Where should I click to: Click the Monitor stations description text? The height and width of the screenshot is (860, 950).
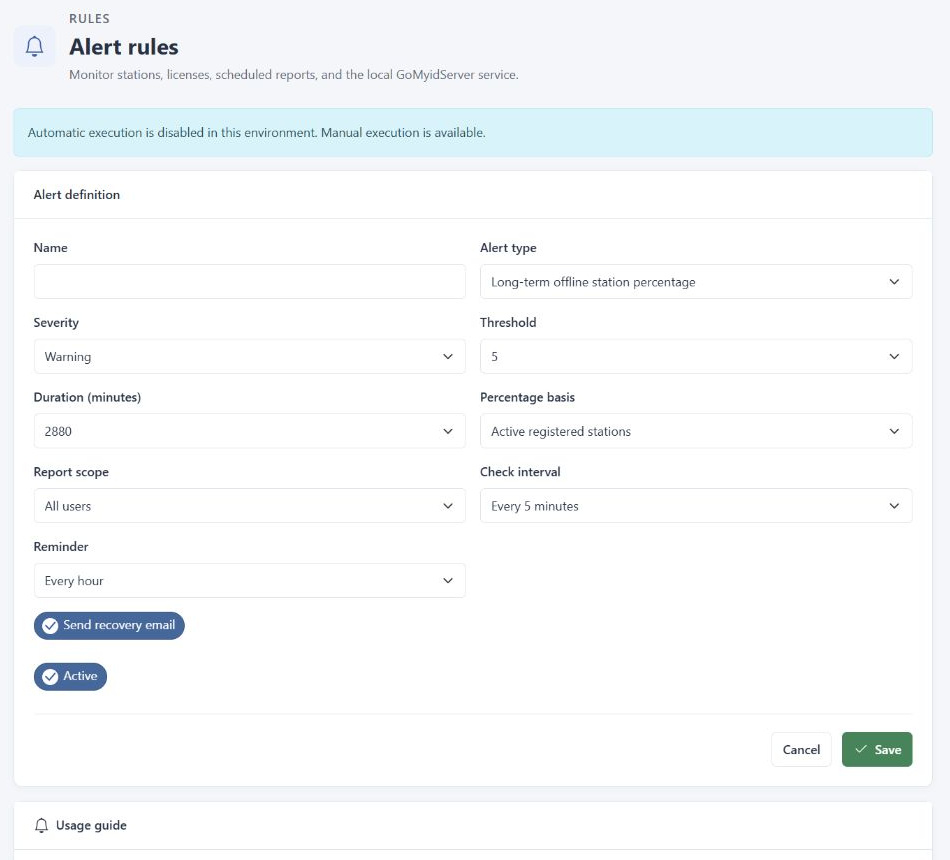point(294,75)
